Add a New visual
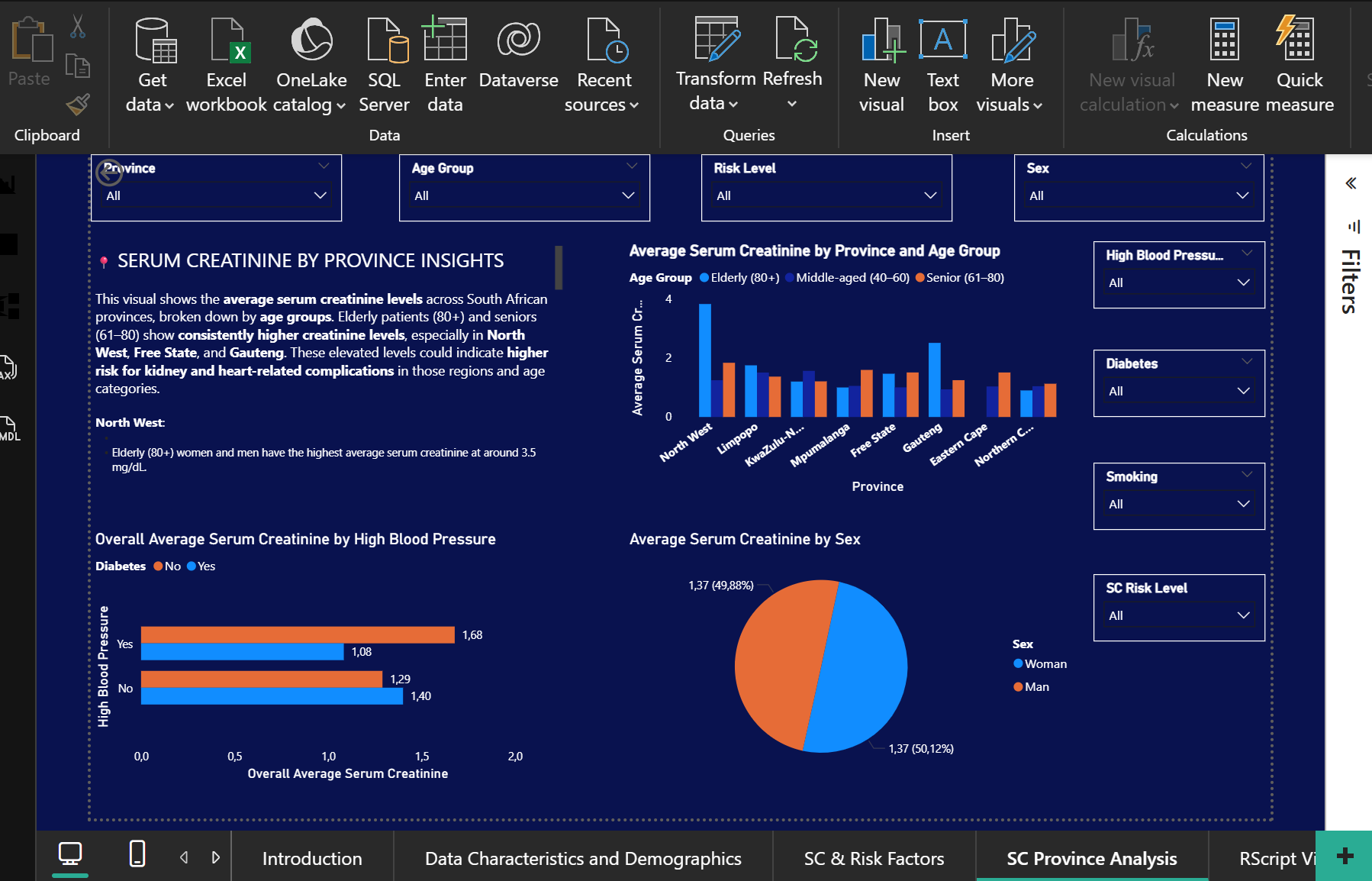Screen dimensions: 1372x881 [x=881, y=41]
